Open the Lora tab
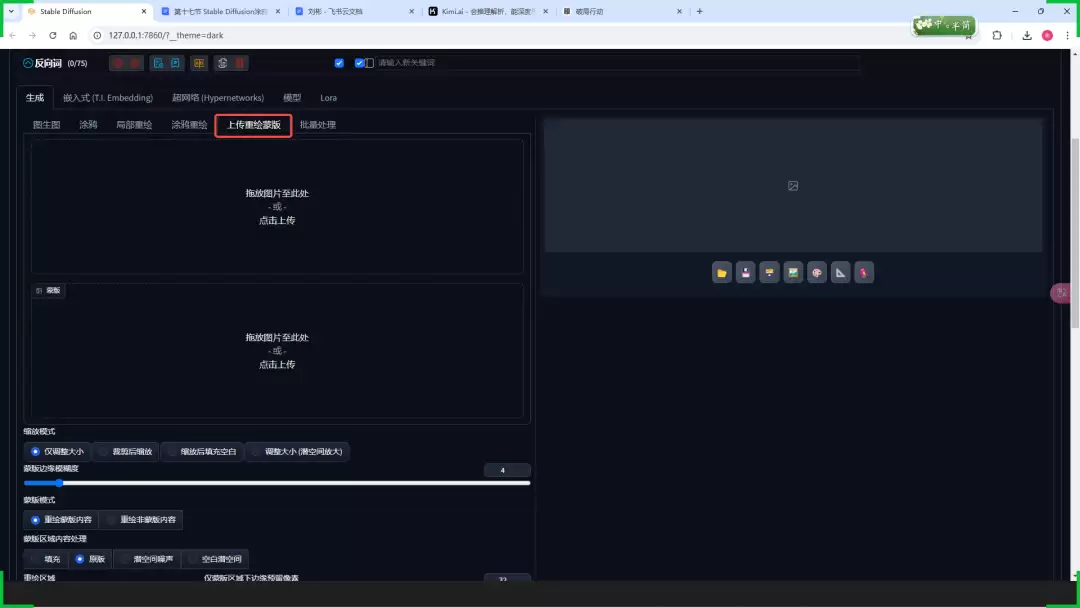 328,98
